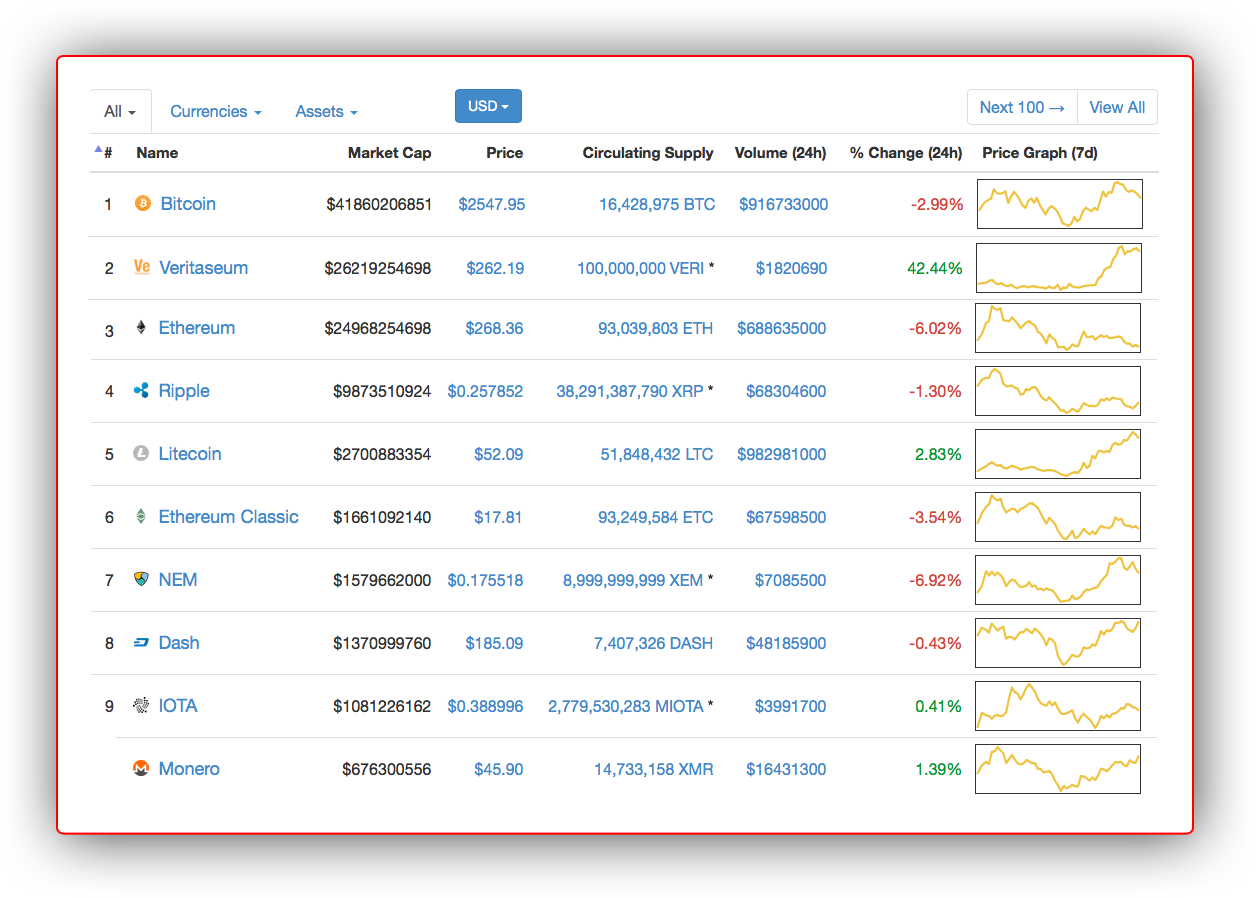Click Ethereum price $268.36

pyautogui.click(x=494, y=328)
